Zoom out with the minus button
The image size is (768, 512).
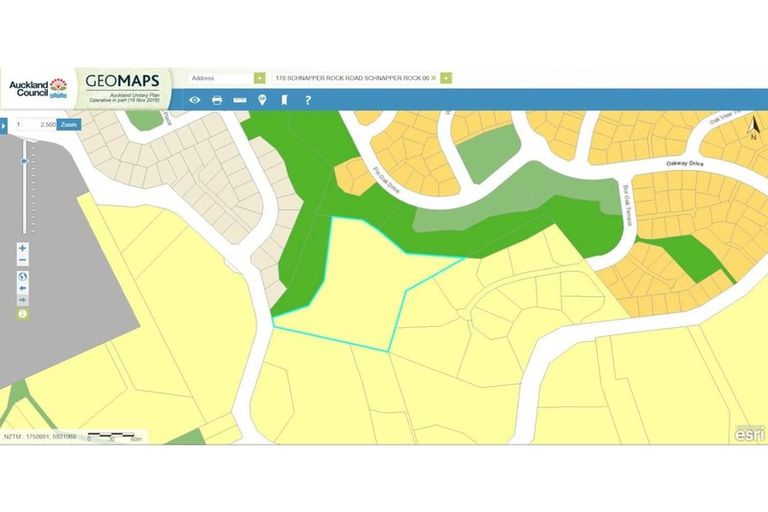click(23, 261)
